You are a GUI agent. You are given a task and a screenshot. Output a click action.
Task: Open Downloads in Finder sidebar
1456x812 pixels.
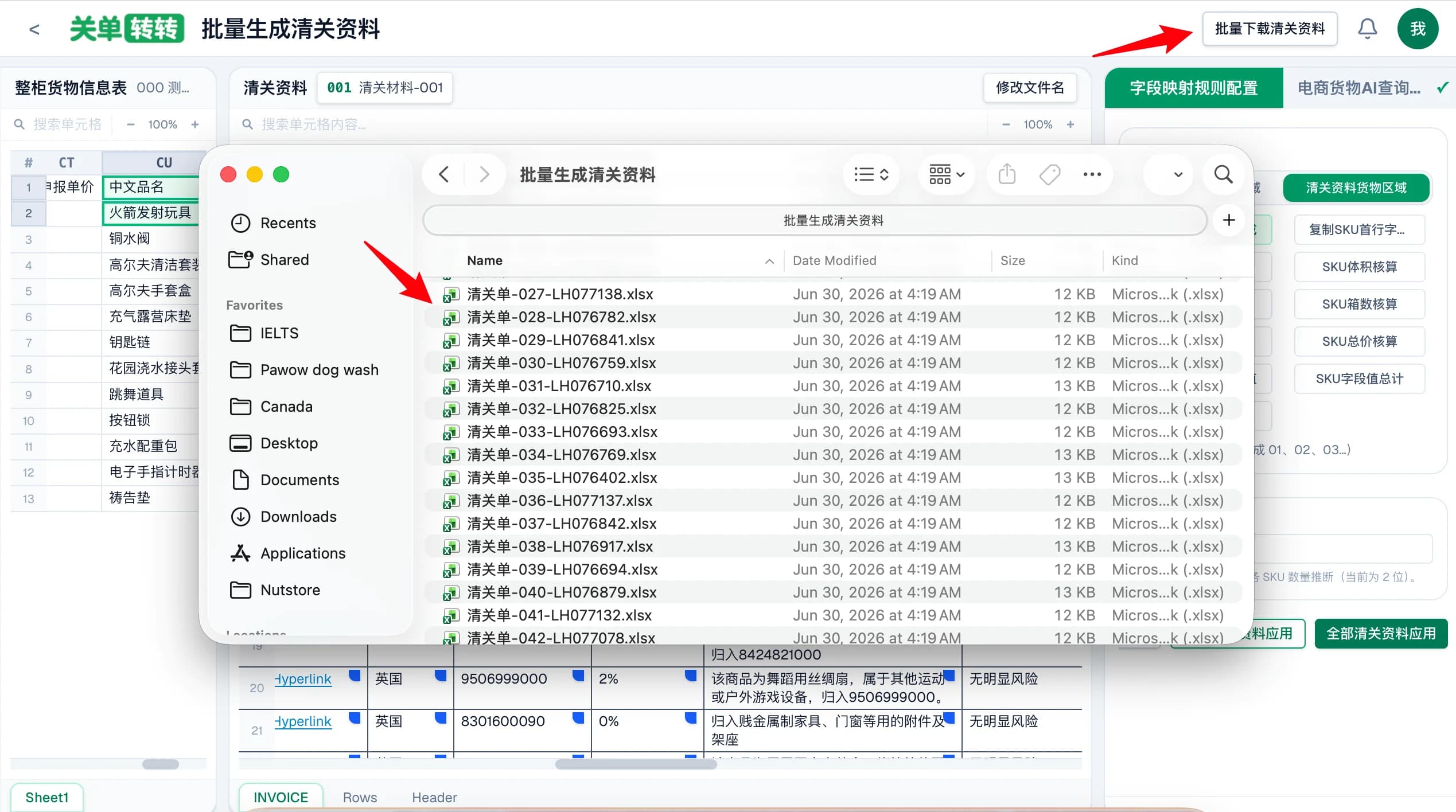(298, 517)
